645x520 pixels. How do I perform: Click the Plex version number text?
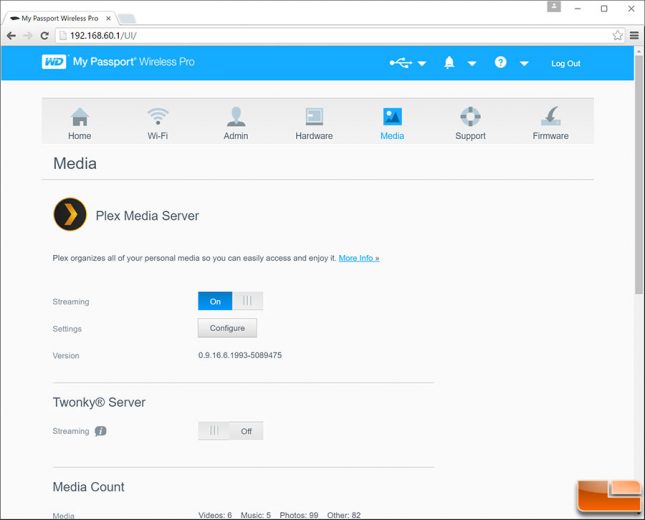240,355
